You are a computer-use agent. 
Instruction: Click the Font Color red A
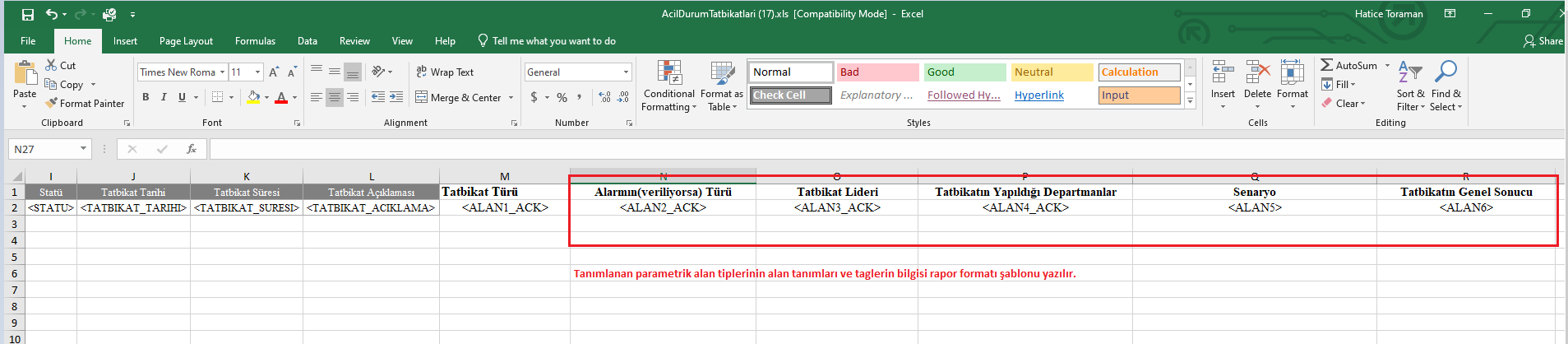[x=281, y=97]
